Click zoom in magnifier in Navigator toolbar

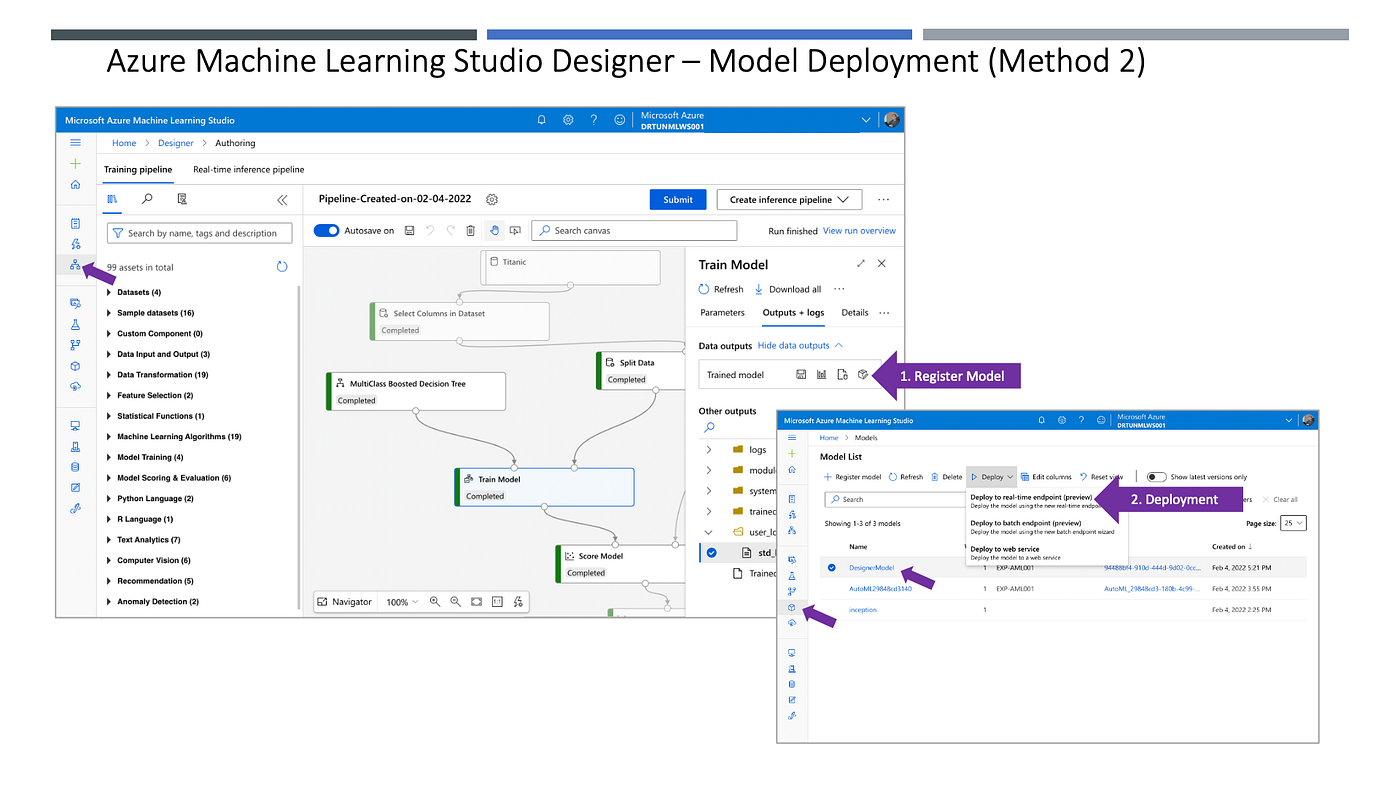point(435,601)
